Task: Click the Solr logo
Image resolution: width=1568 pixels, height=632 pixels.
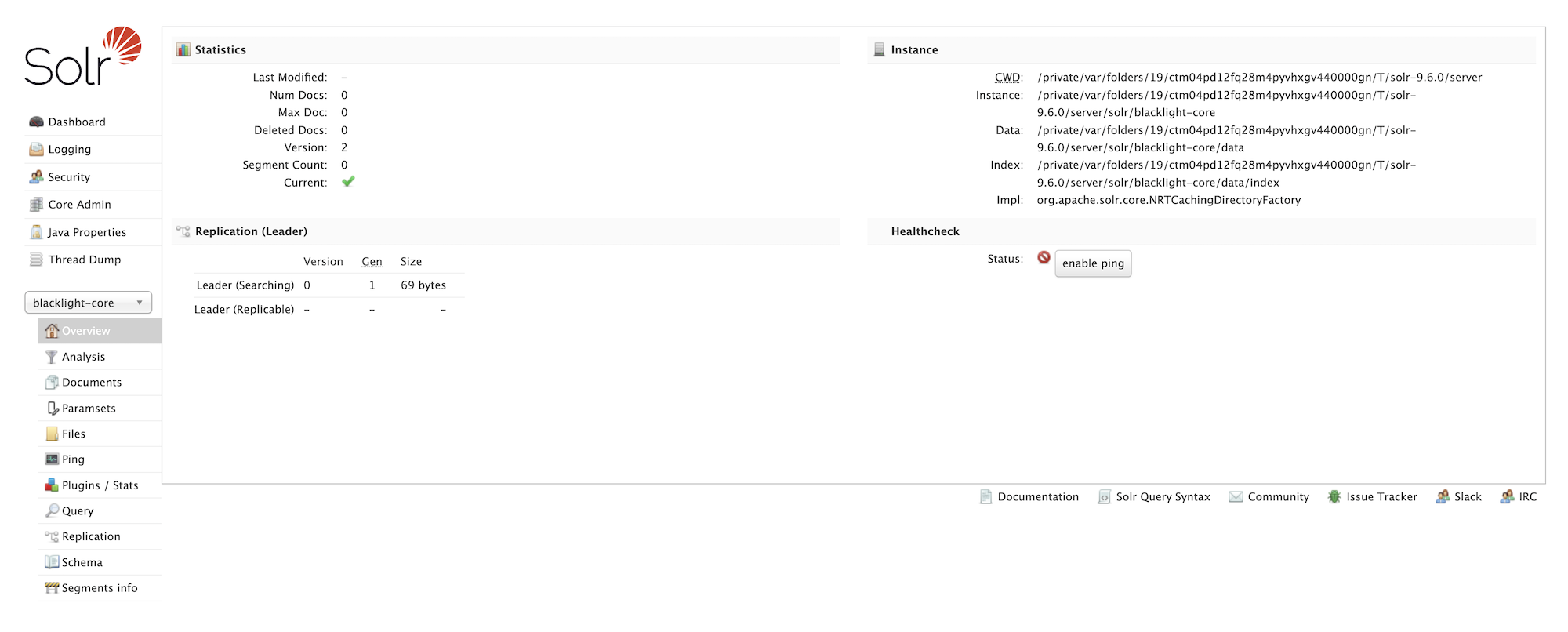Action: pyautogui.click(x=83, y=56)
